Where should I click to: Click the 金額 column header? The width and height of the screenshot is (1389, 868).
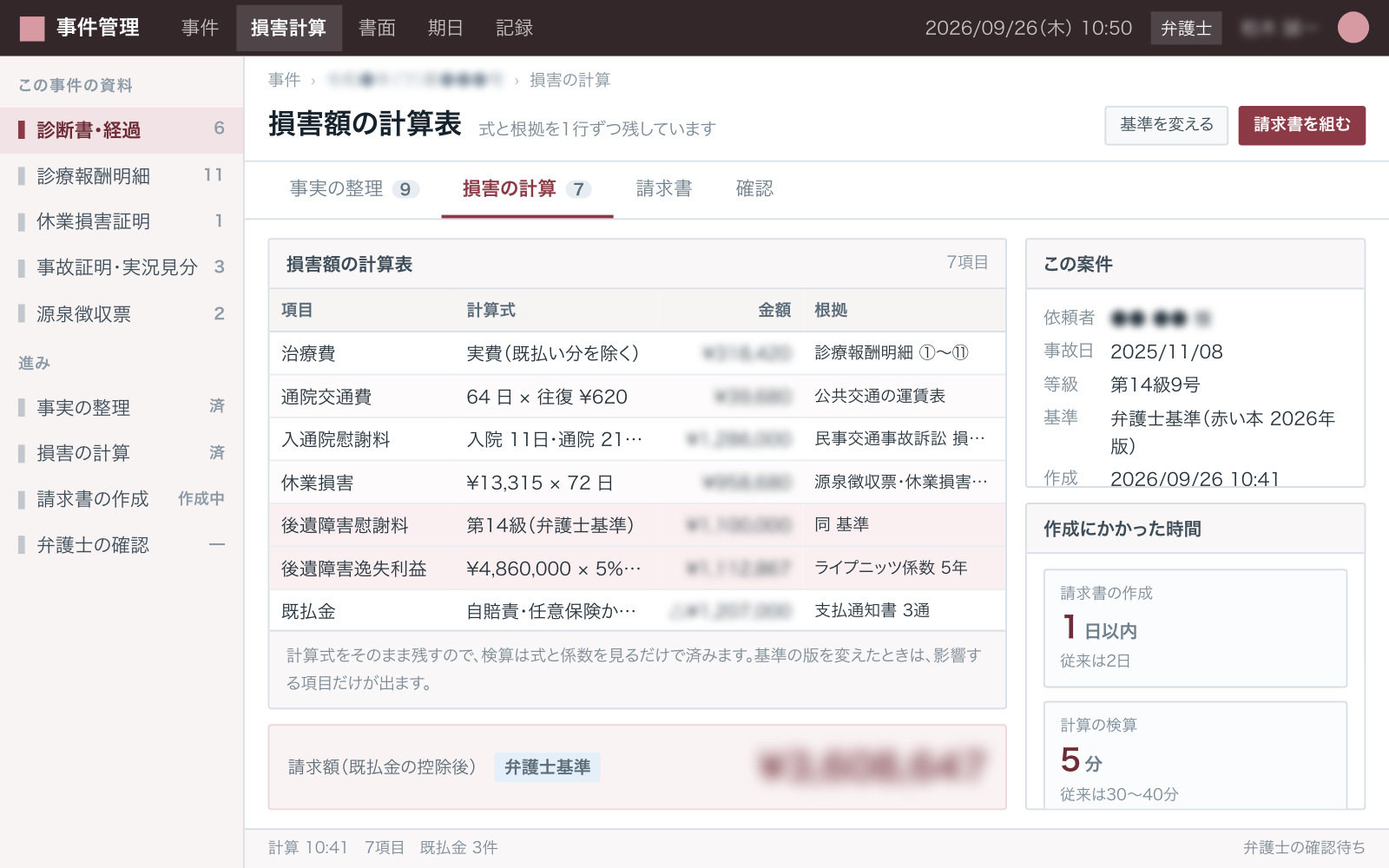pos(774,310)
